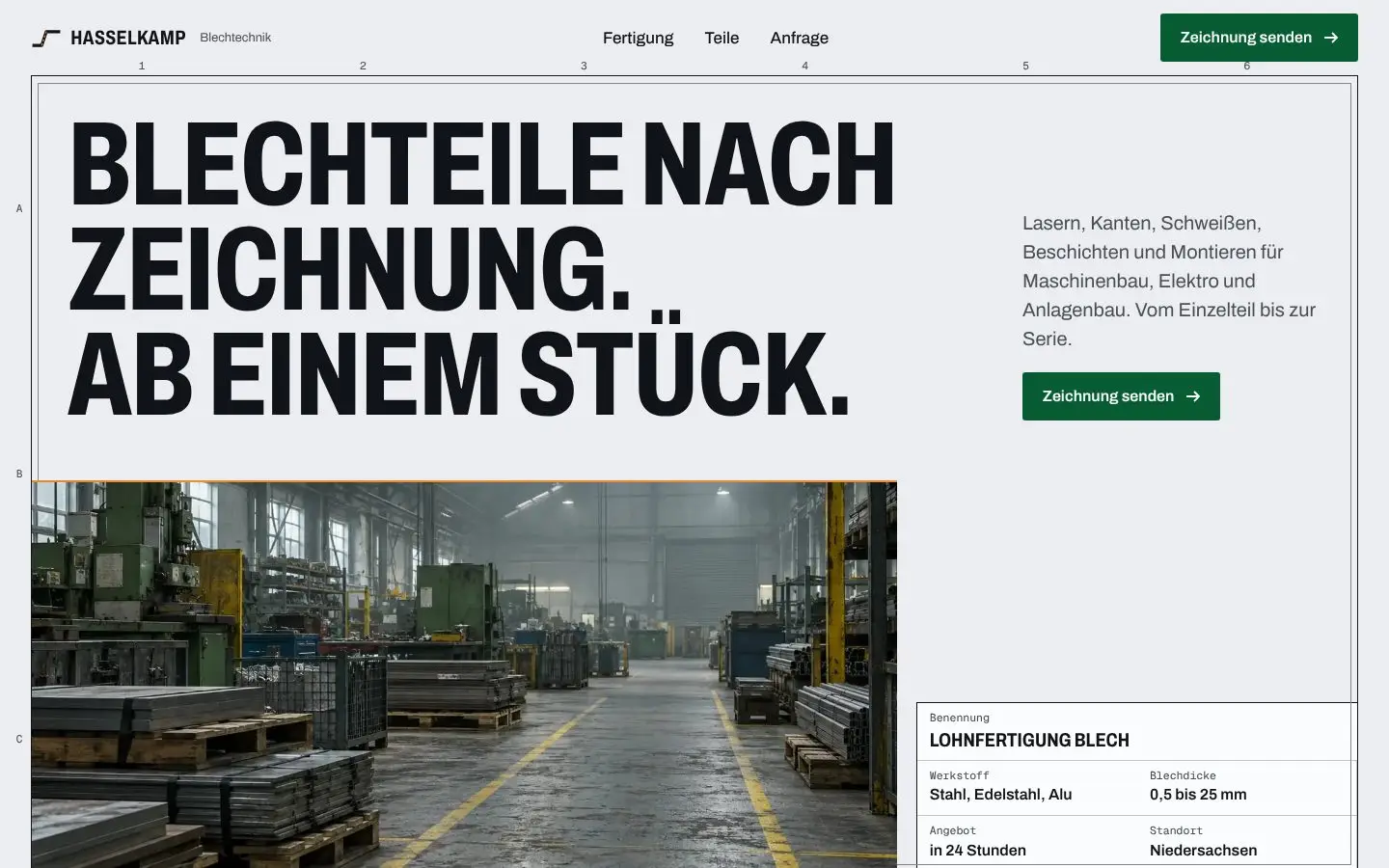Viewport: 1389px width, 868px height.
Task: Click the paragraph starting 'Lasern, Kanten, Schweißen'
Action: coord(1169,281)
